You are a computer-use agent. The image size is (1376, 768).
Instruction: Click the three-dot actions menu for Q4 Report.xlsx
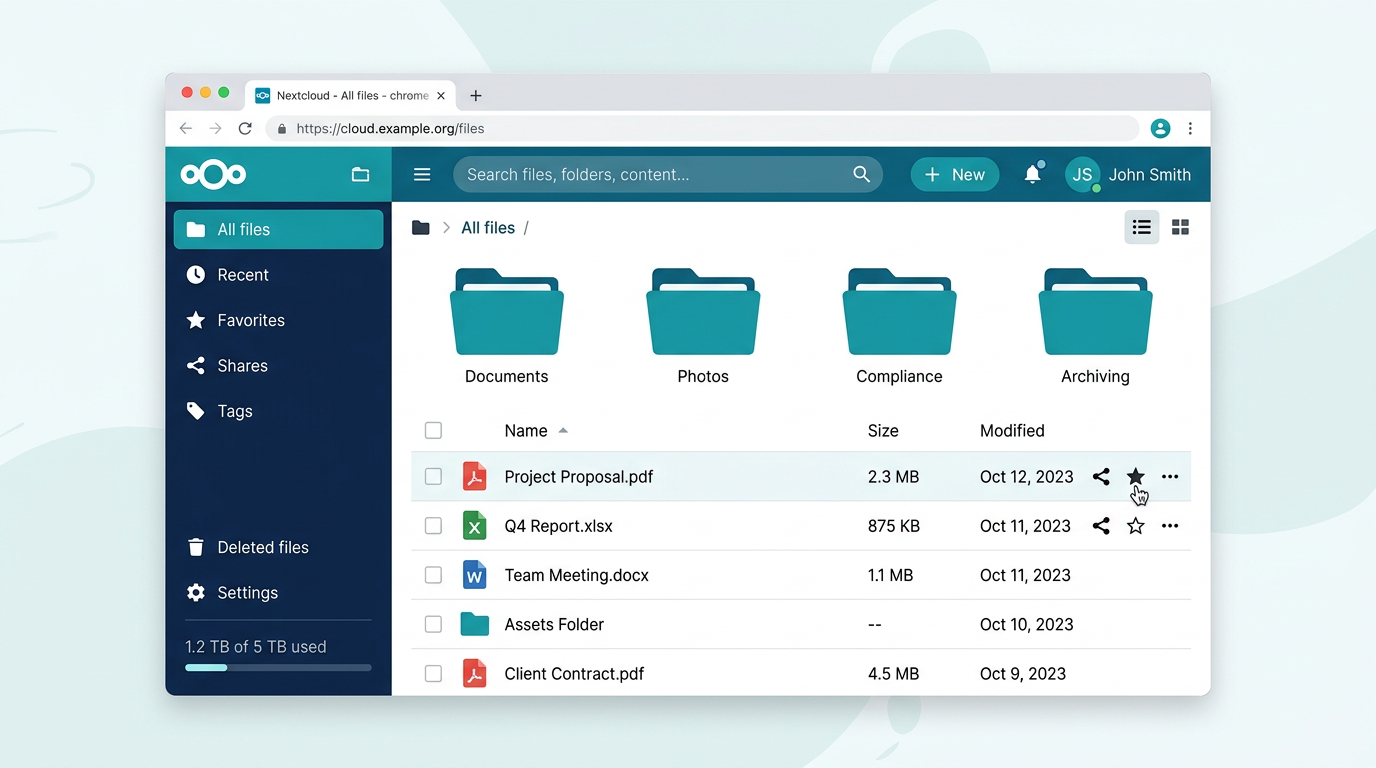[x=1170, y=525]
